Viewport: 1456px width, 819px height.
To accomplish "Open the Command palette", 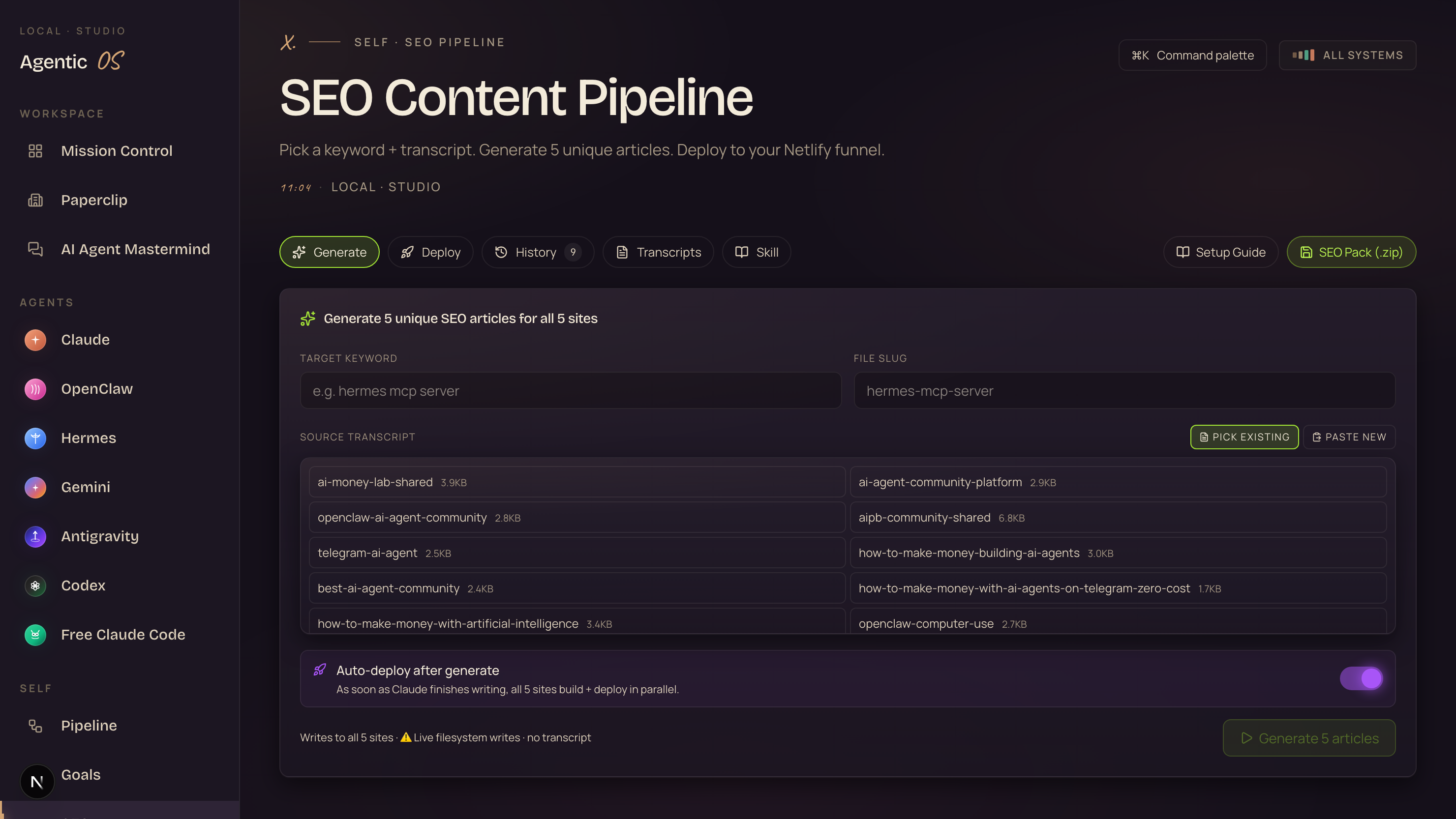I will pyautogui.click(x=1192, y=56).
